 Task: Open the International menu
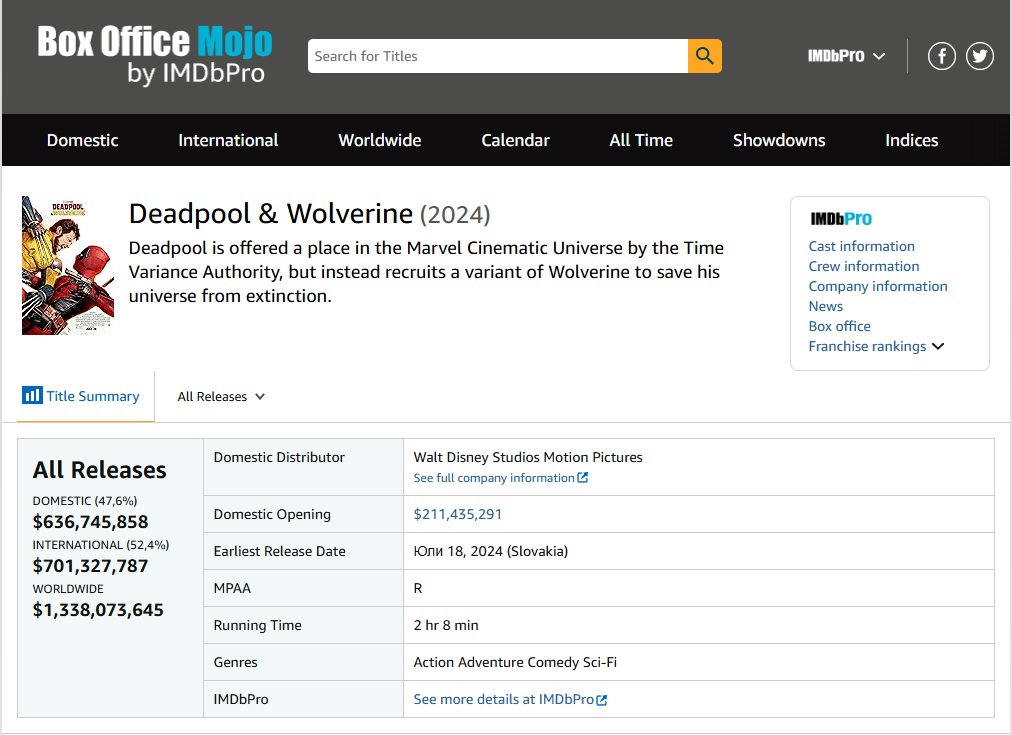(228, 140)
